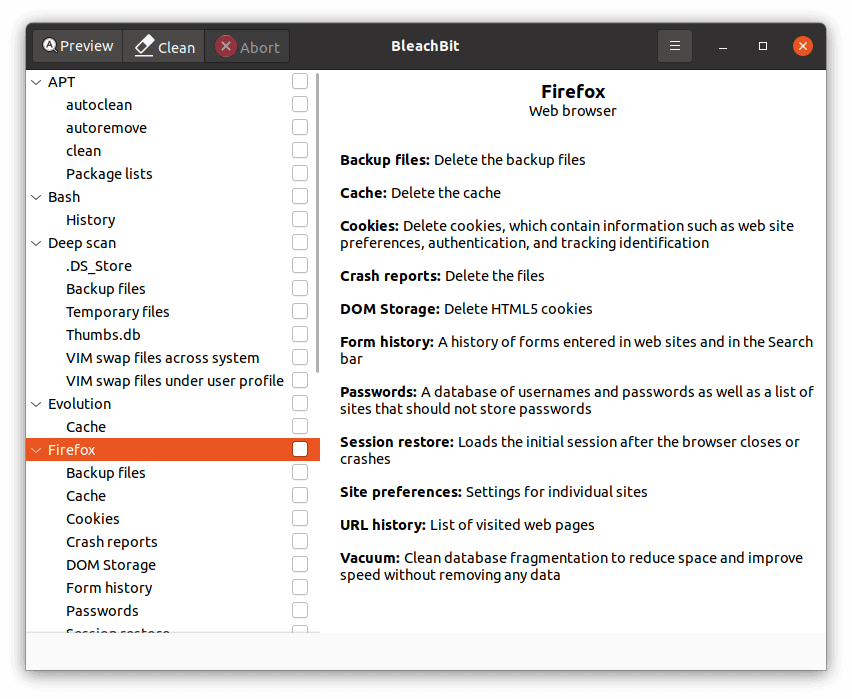Image resolution: width=852 pixels, height=699 pixels.
Task: Collapse the Bash group
Action: pyautogui.click(x=36, y=197)
